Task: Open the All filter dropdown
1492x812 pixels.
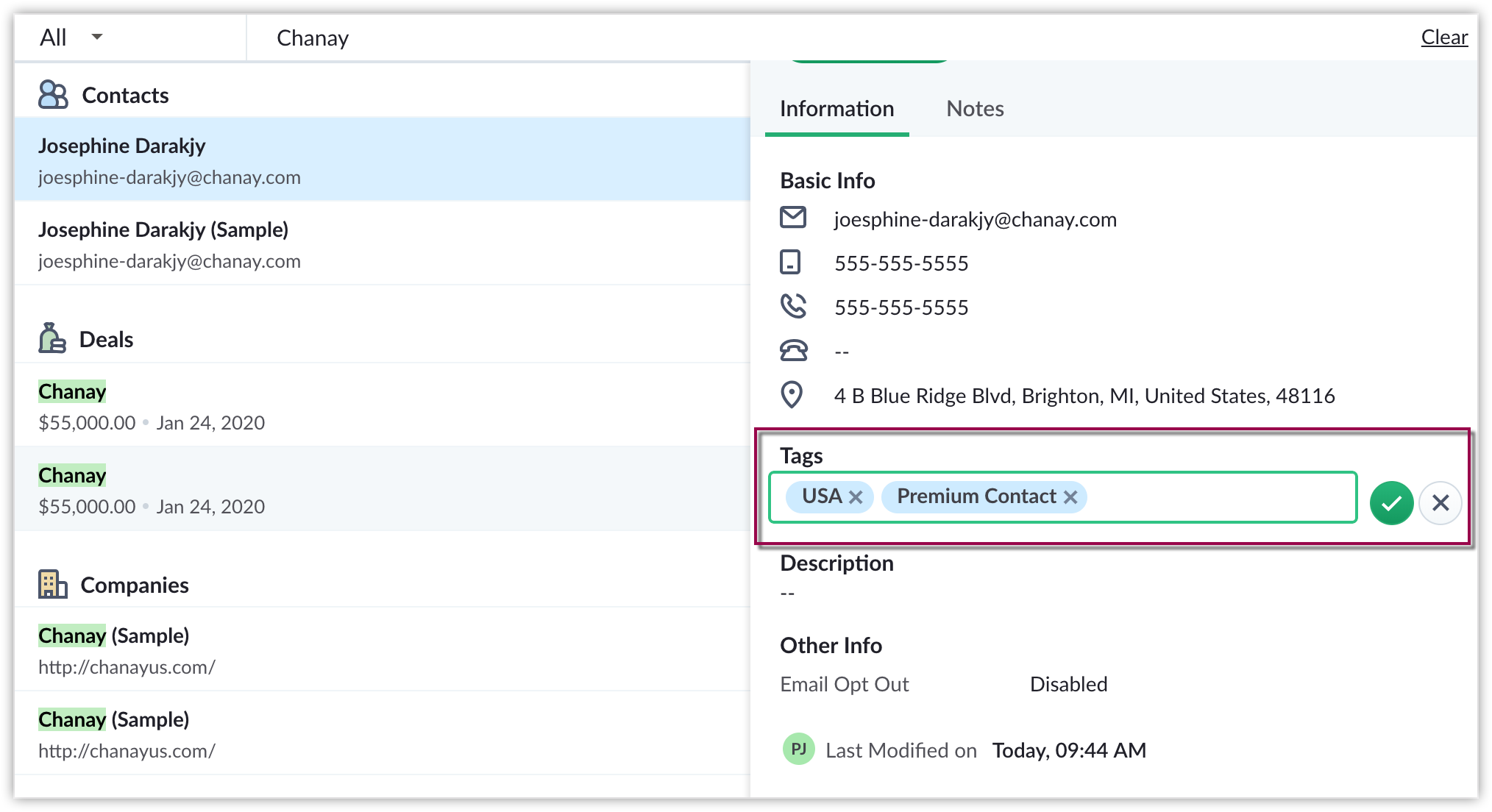Action: (x=72, y=38)
